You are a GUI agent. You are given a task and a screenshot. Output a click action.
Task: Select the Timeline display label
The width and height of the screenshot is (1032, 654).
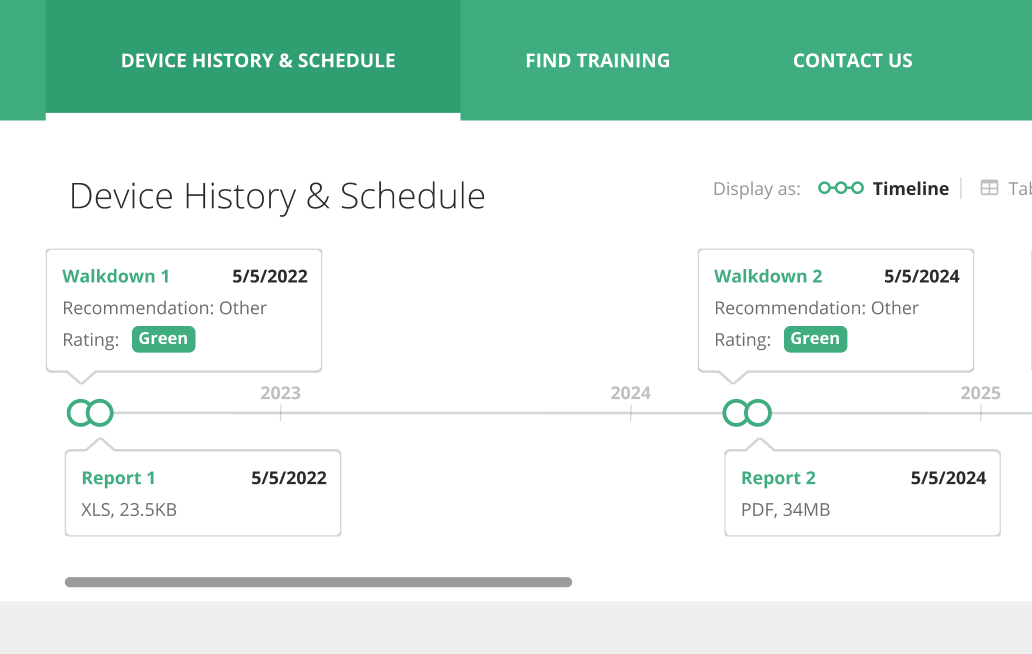[x=910, y=189]
